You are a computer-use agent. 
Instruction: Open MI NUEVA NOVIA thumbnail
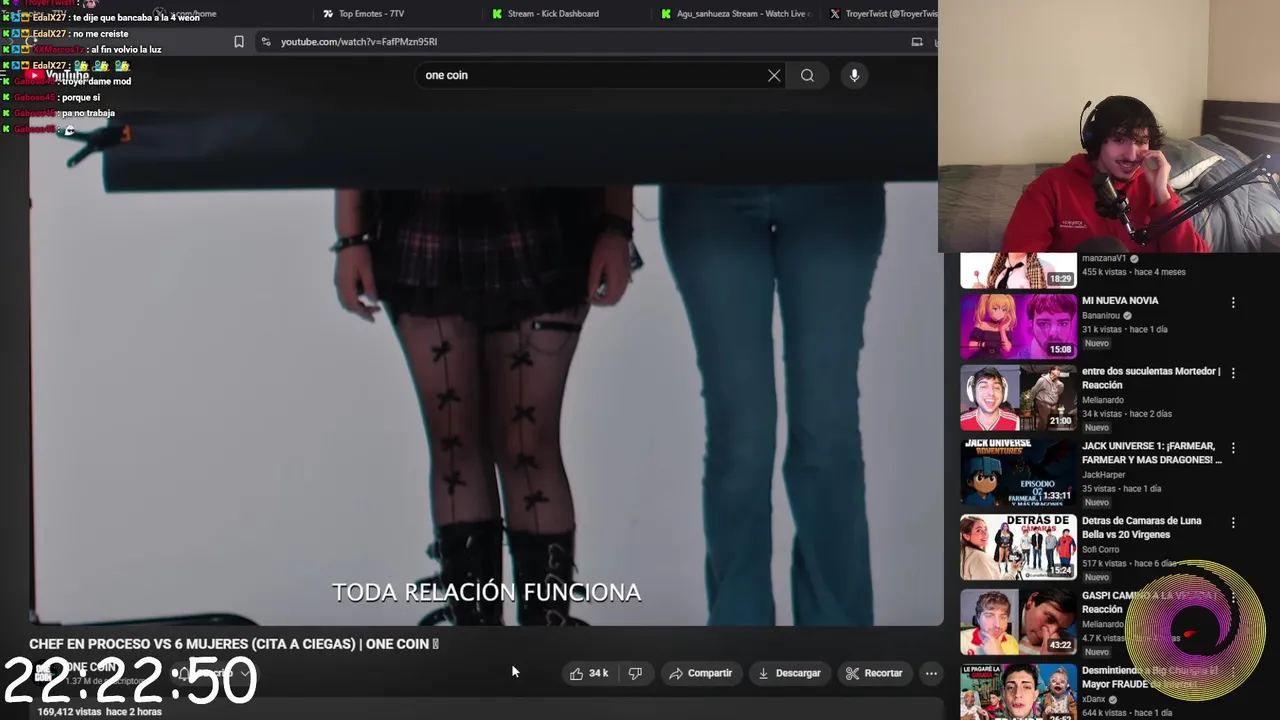tap(1018, 325)
